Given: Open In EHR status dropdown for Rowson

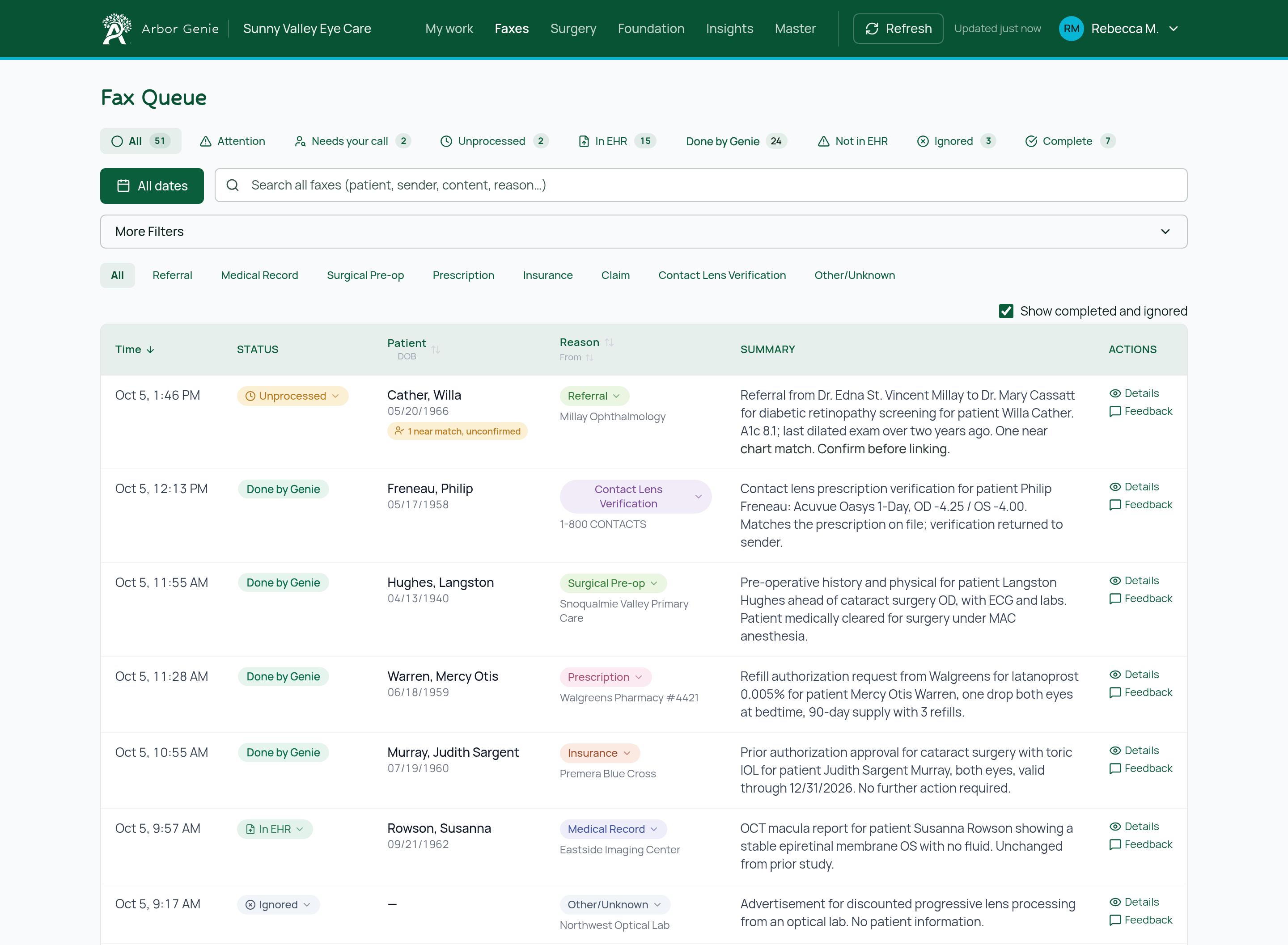Looking at the screenshot, I should 275,830.
